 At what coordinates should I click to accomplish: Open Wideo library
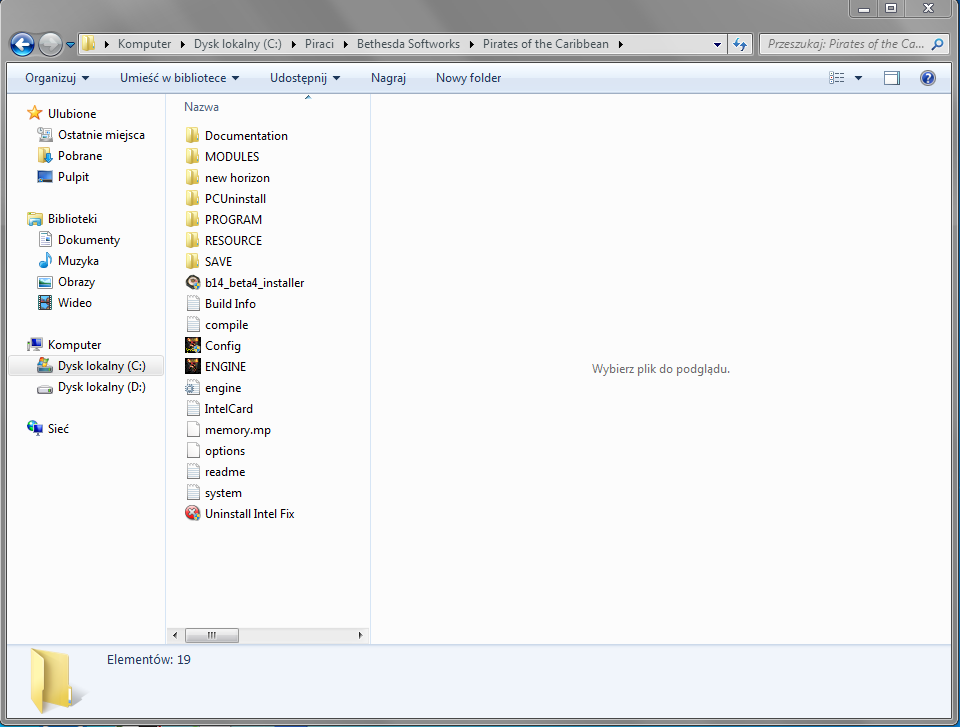(65, 303)
